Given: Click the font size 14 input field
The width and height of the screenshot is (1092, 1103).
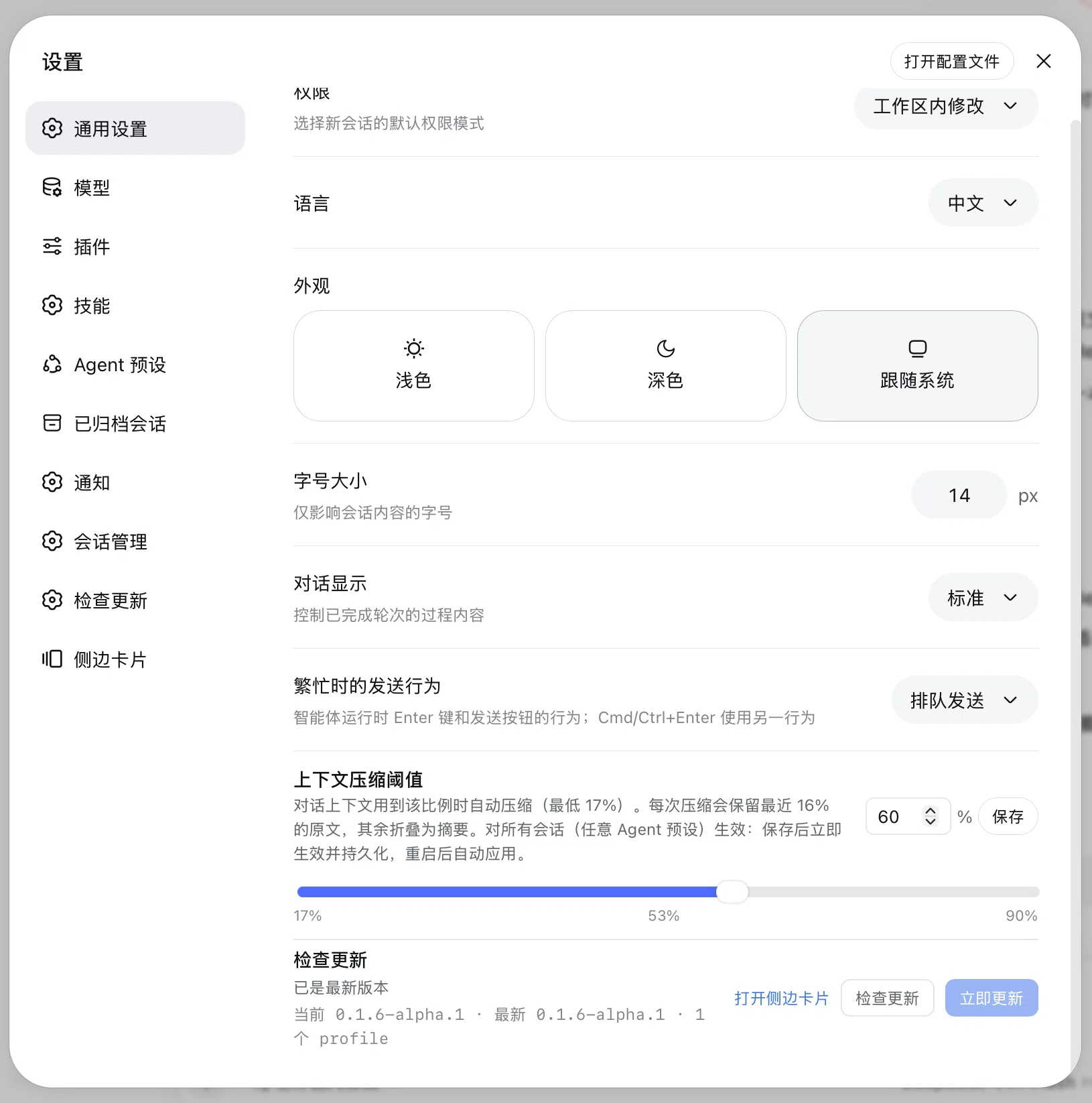Looking at the screenshot, I should pos(959,495).
